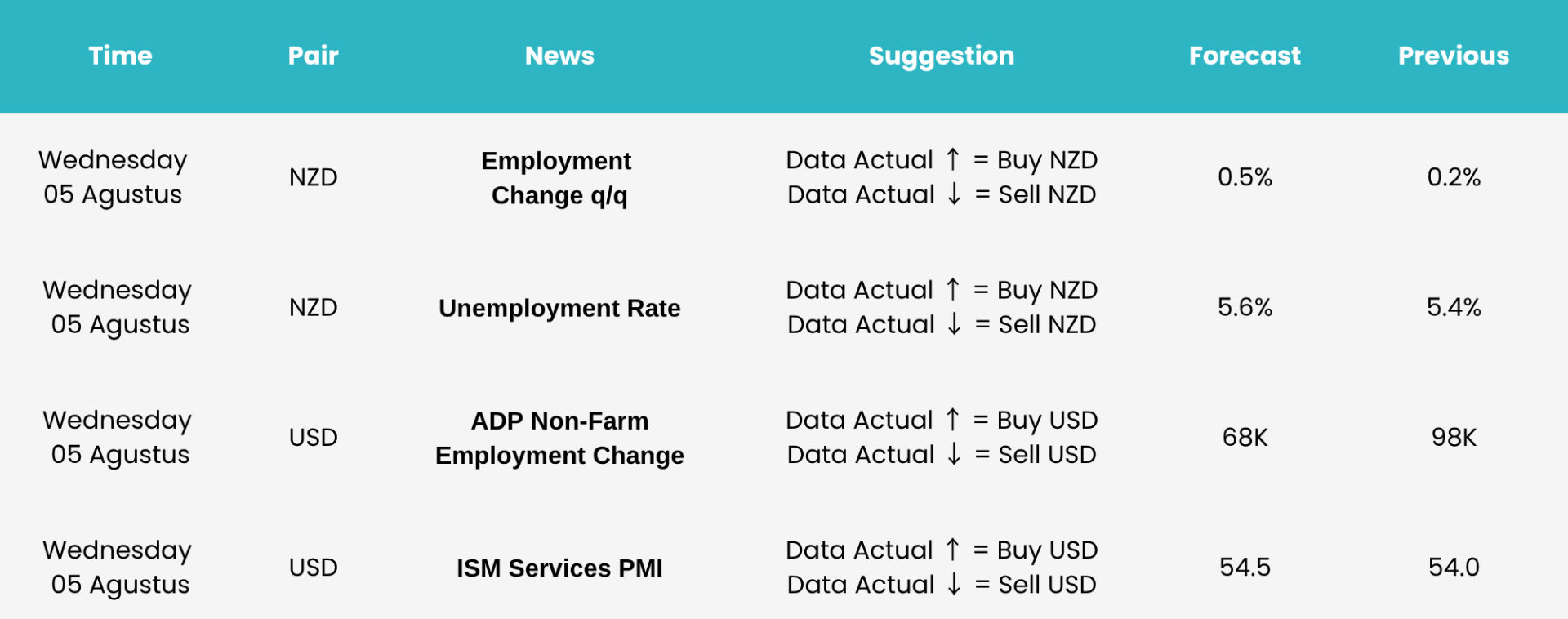Click the Pair column header
The image size is (1568, 619).
pyautogui.click(x=313, y=56)
